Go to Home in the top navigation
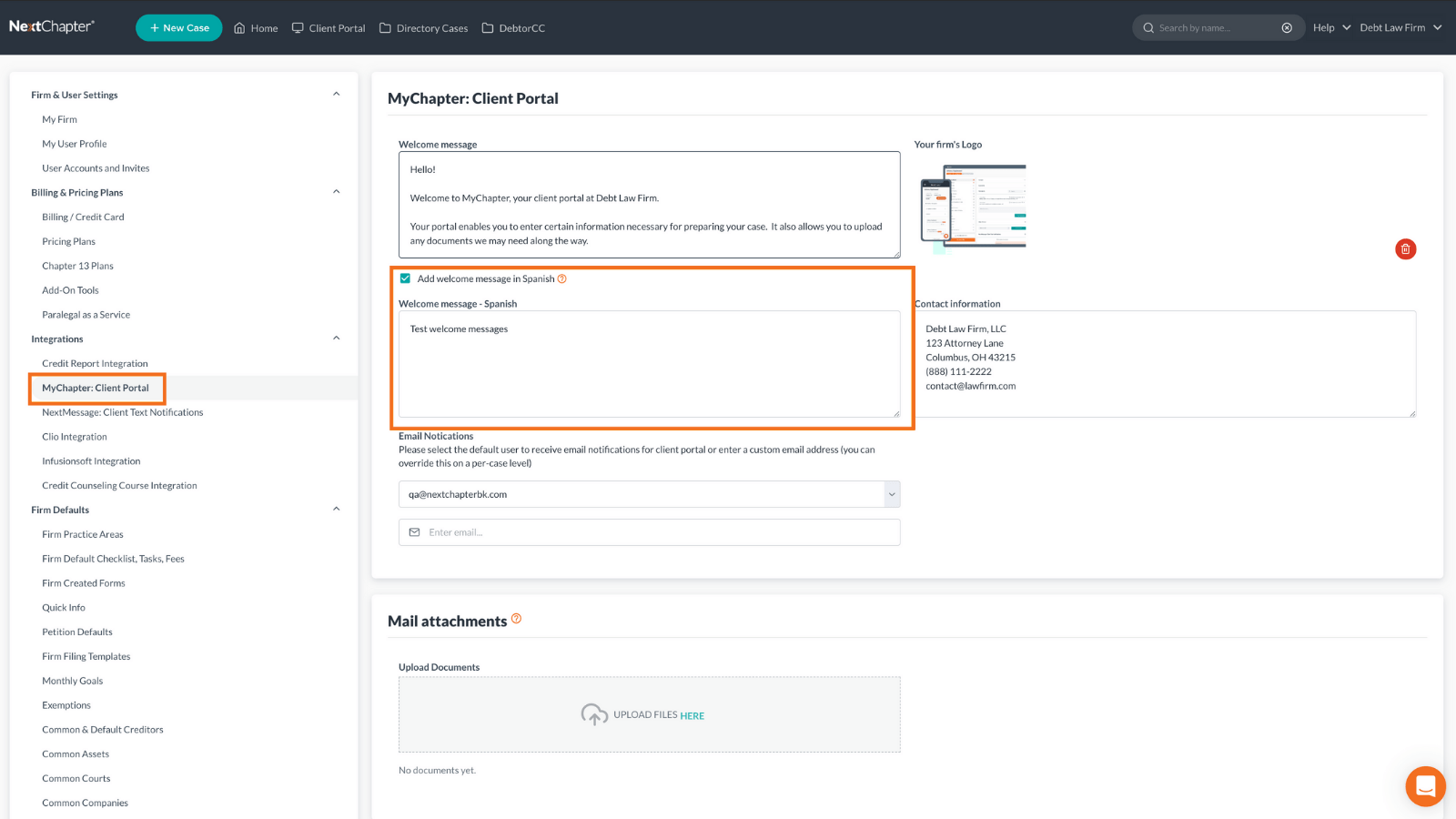The image size is (1456, 819). click(256, 28)
